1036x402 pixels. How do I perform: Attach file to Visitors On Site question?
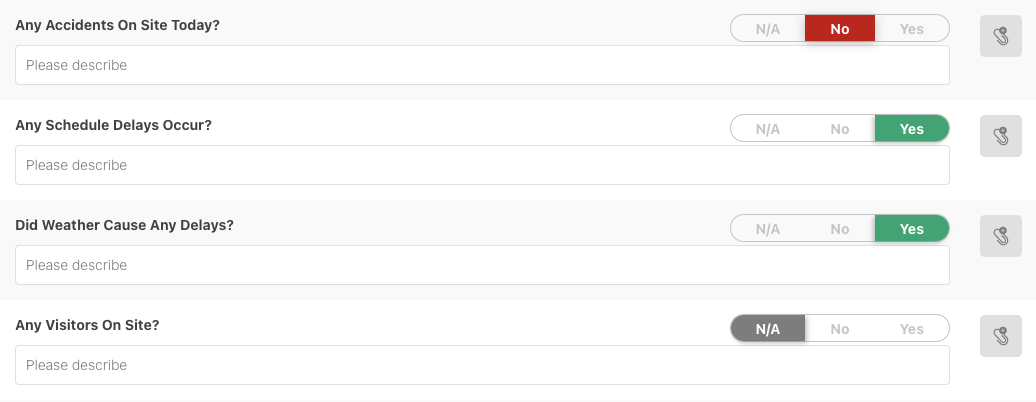[x=1000, y=336]
